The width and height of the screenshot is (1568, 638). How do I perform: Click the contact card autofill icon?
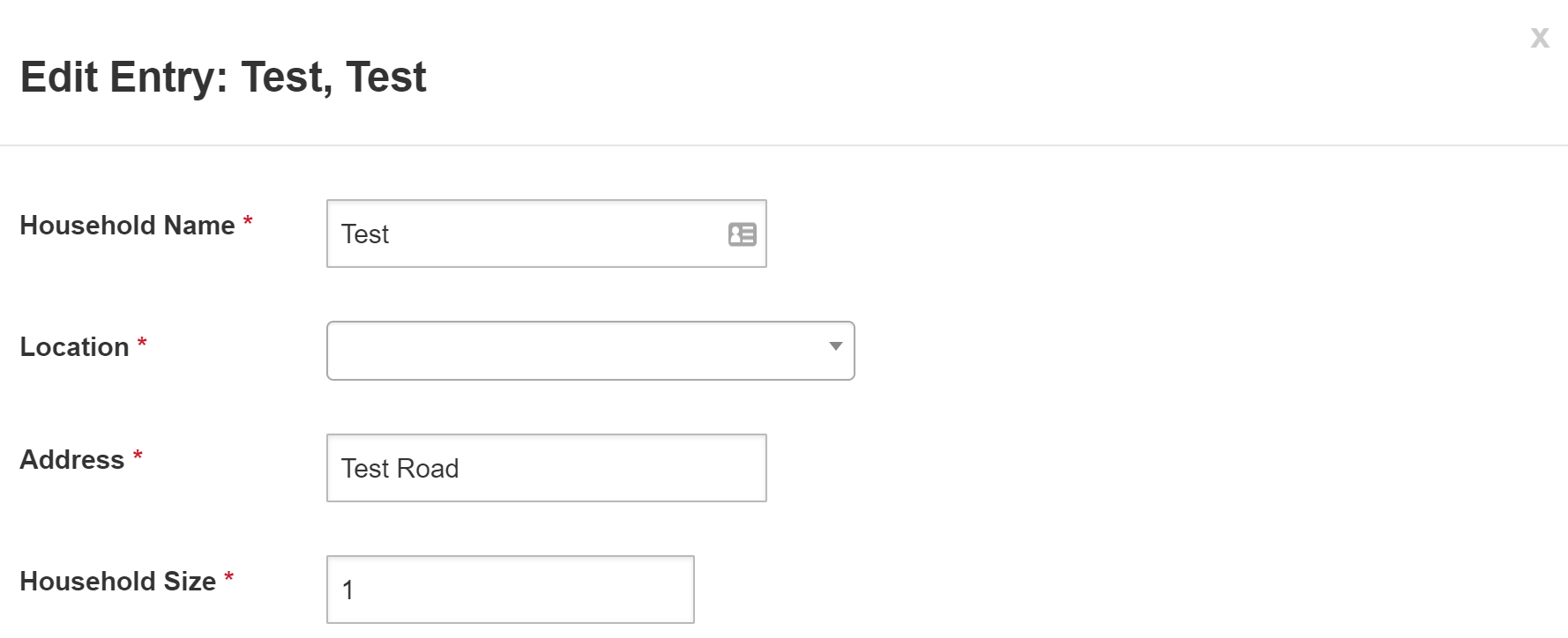[x=742, y=234]
